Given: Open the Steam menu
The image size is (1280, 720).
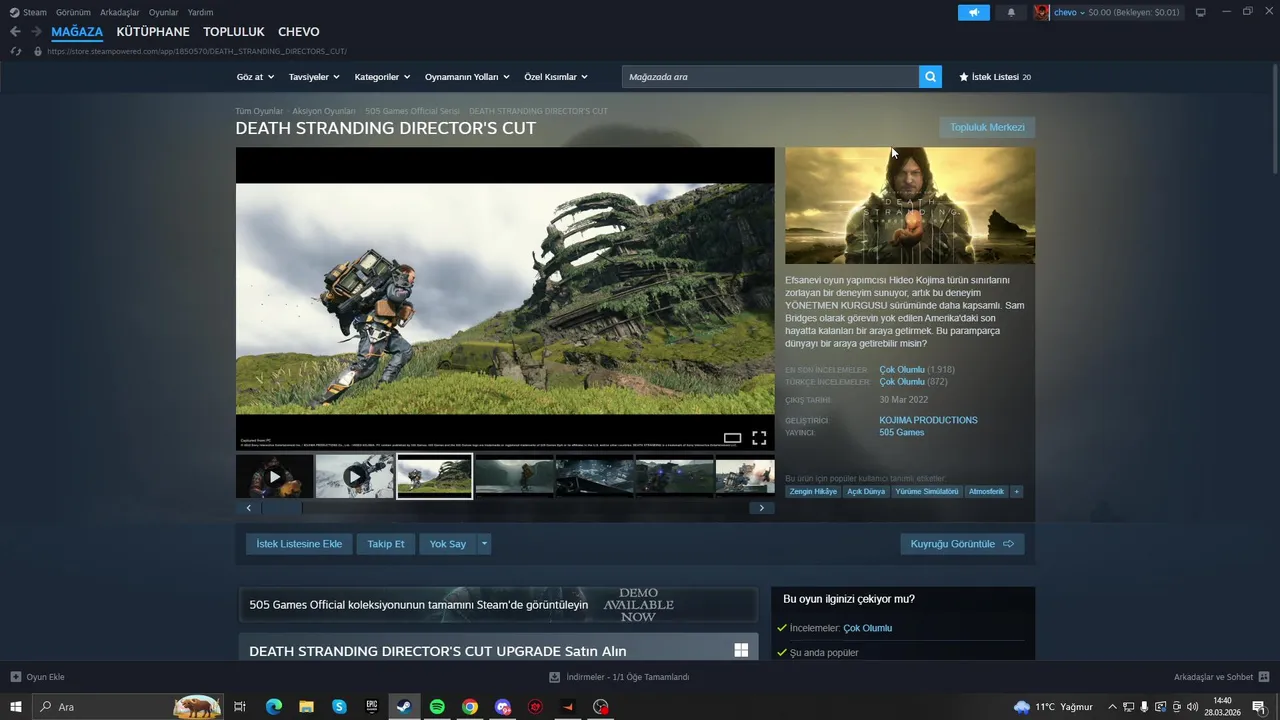Looking at the screenshot, I should (35, 12).
